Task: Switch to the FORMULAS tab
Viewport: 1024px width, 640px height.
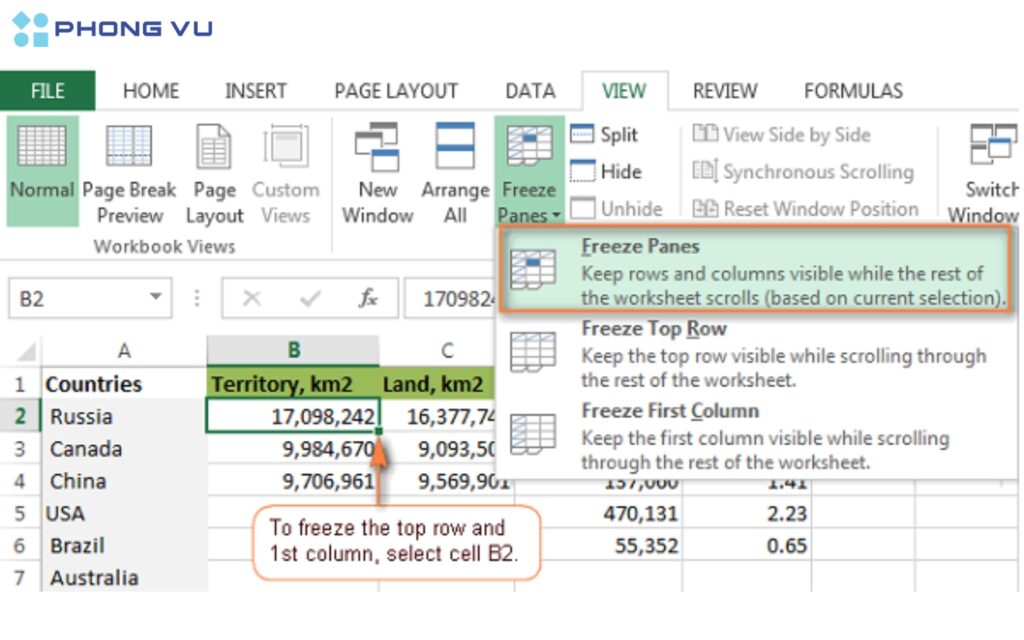Action: pyautogui.click(x=854, y=91)
